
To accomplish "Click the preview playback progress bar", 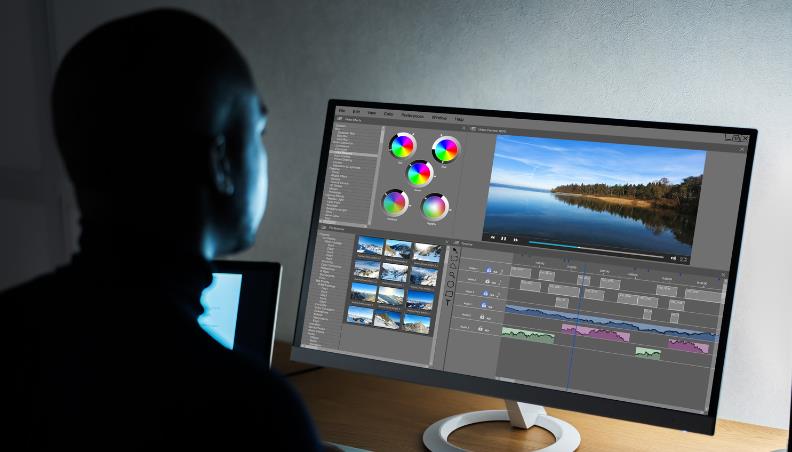I will 596,249.
